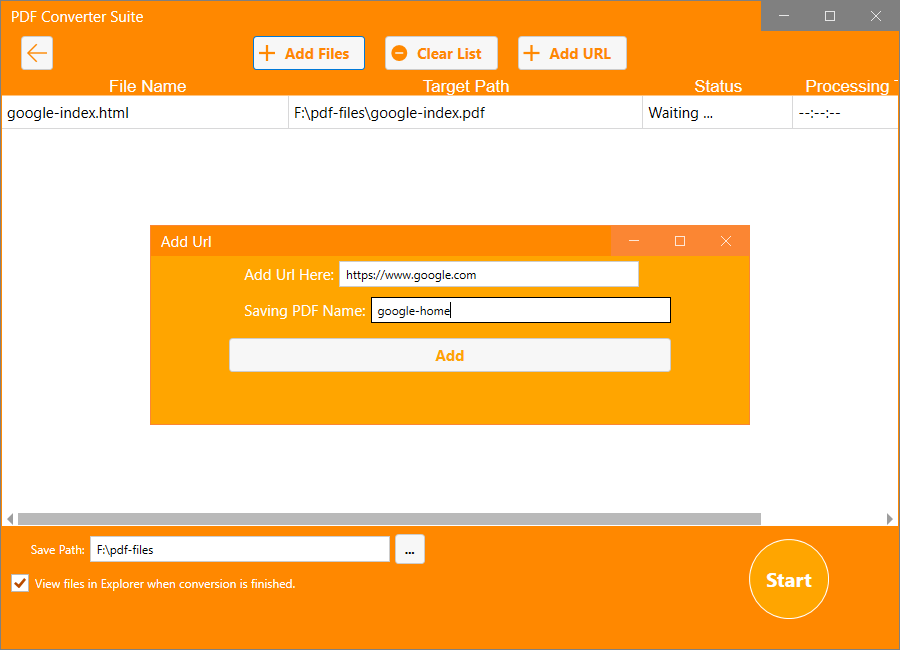This screenshot has width=900, height=650.
Task: Click the File Name column header
Action: [x=147, y=86]
